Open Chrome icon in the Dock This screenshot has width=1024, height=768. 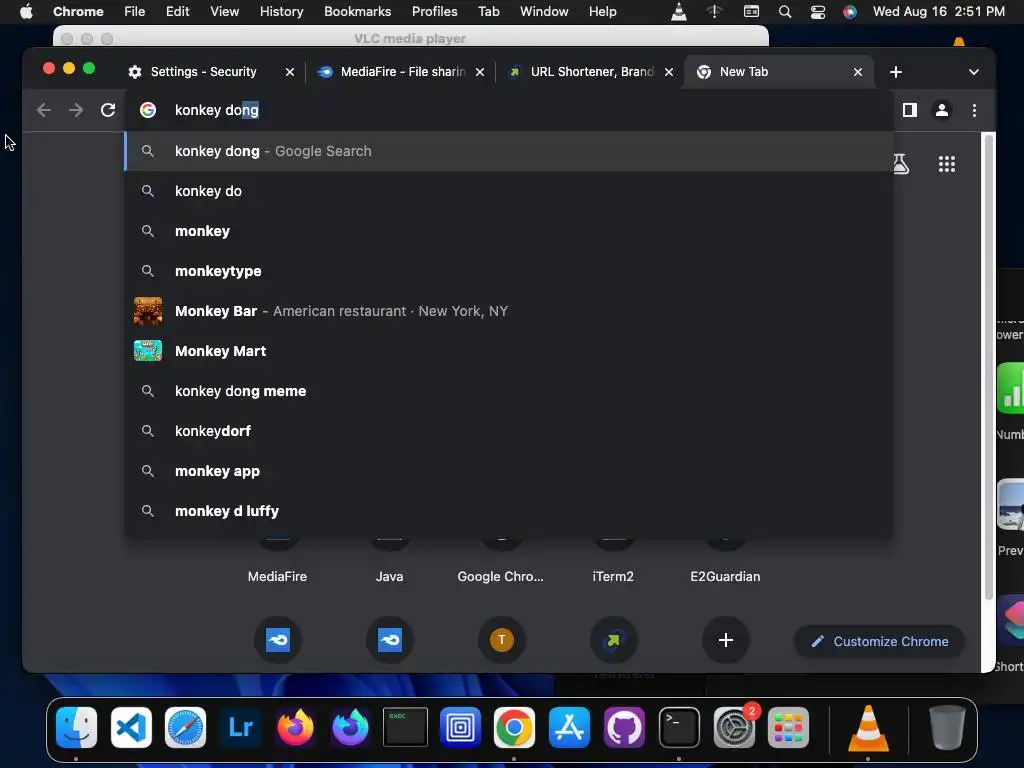514,728
